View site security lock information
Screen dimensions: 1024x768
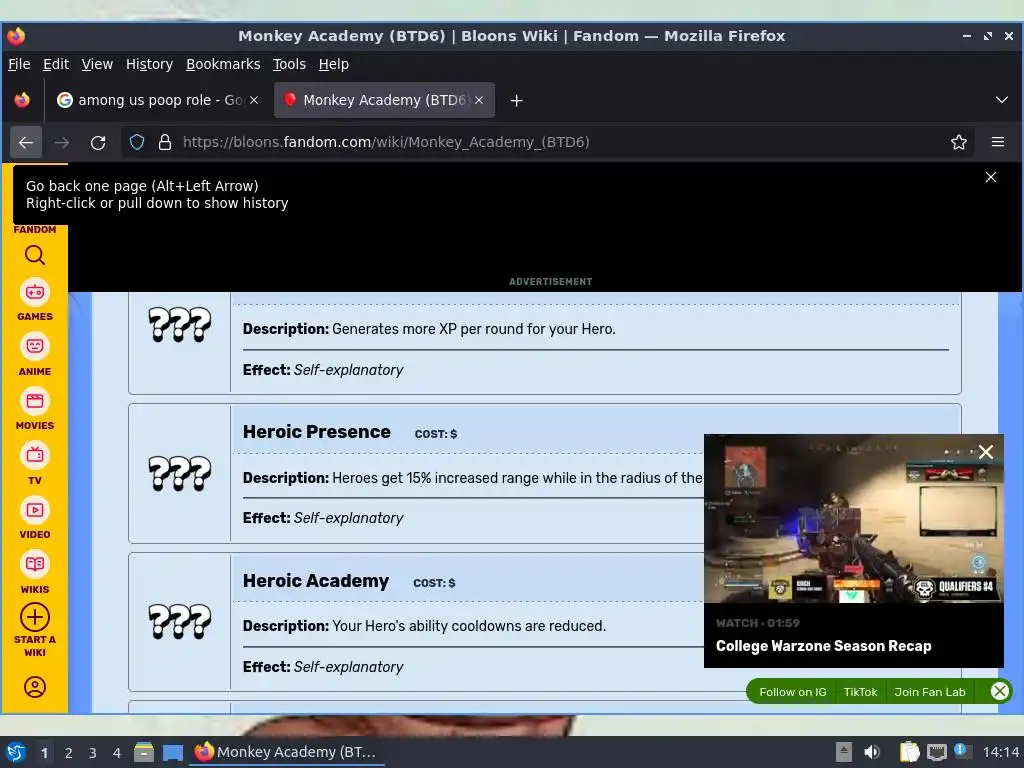pyautogui.click(x=165, y=142)
